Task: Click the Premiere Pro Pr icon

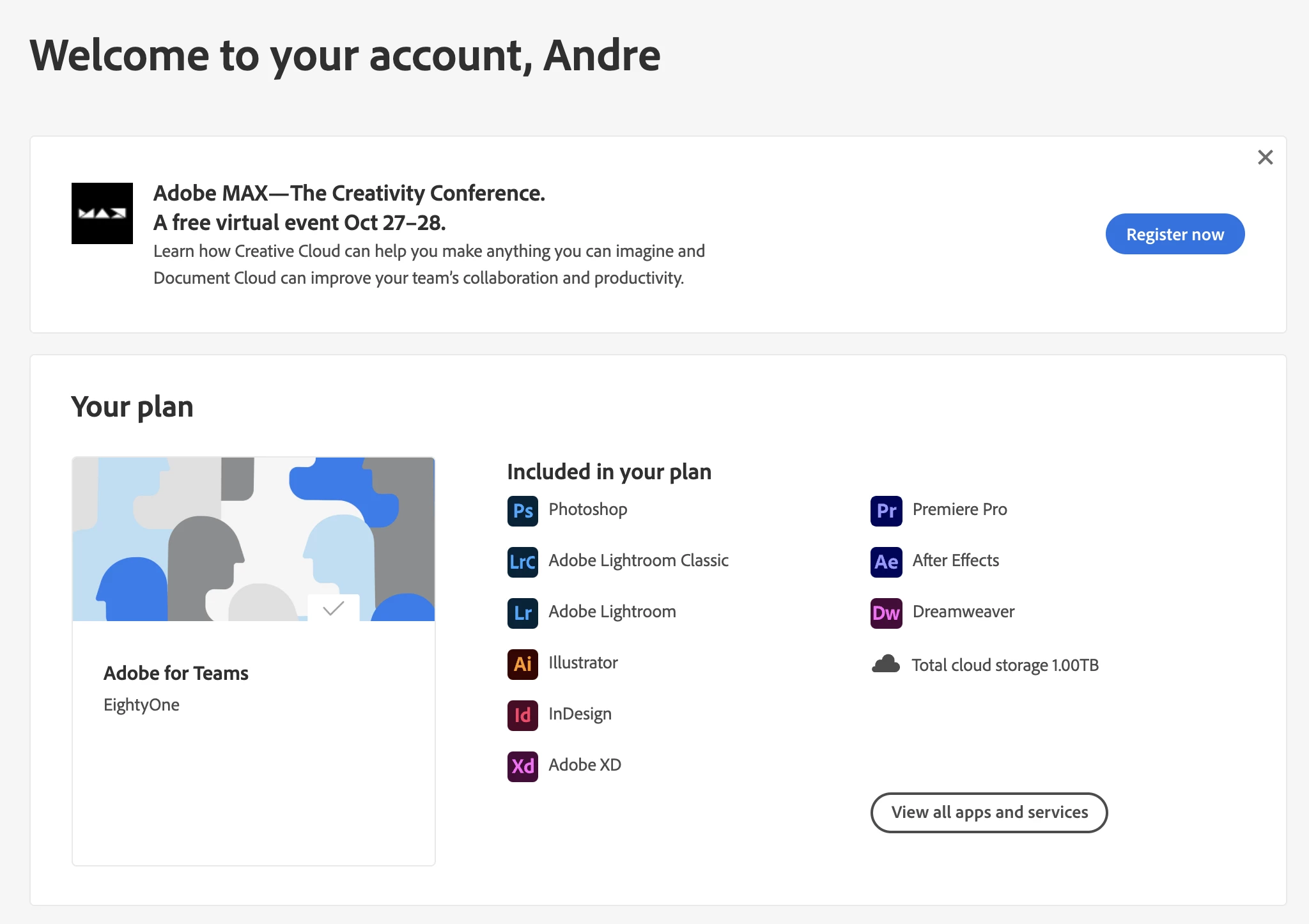Action: pos(886,511)
